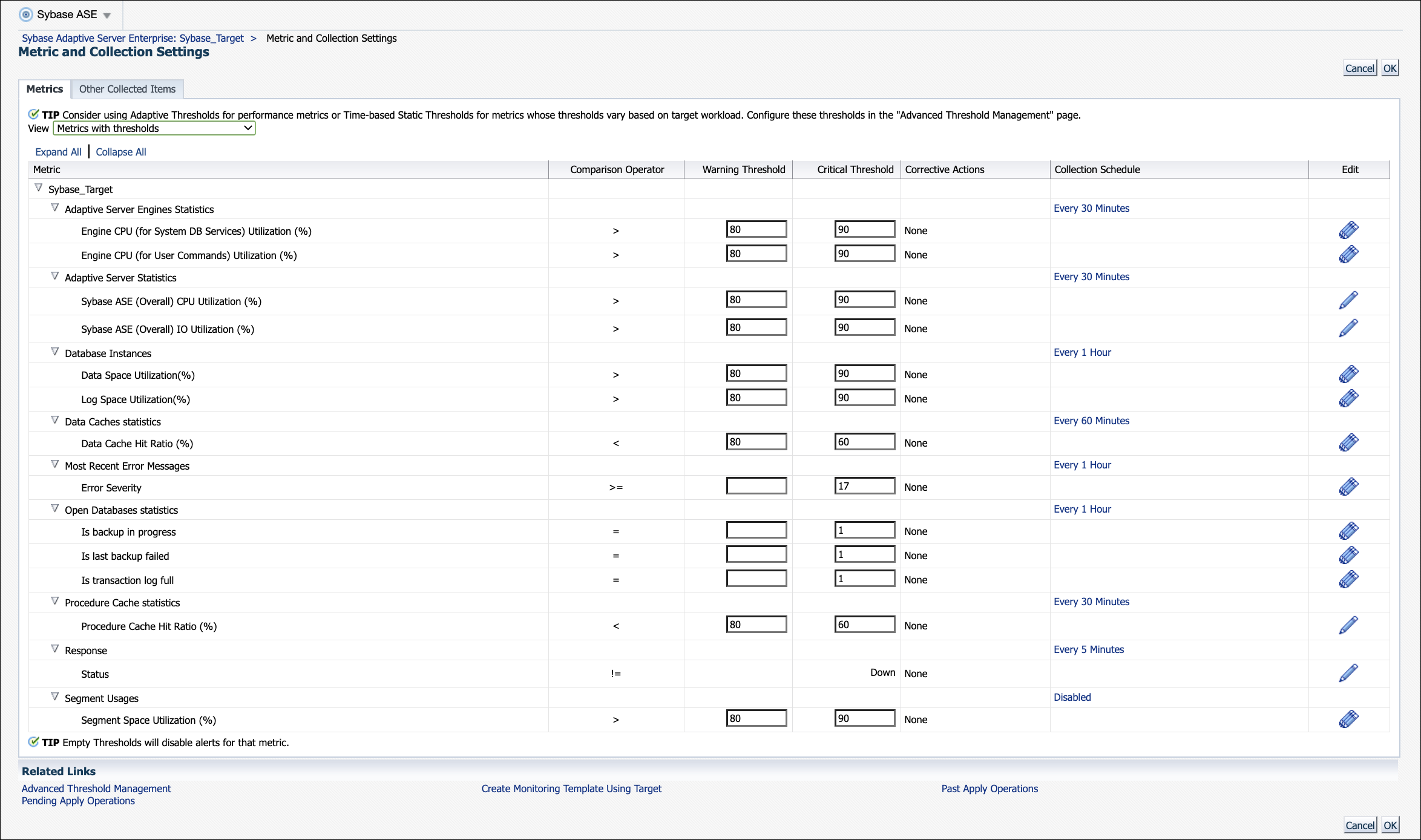
Task: Open the View dropdown 'Metrics with thresholds'
Action: click(154, 128)
